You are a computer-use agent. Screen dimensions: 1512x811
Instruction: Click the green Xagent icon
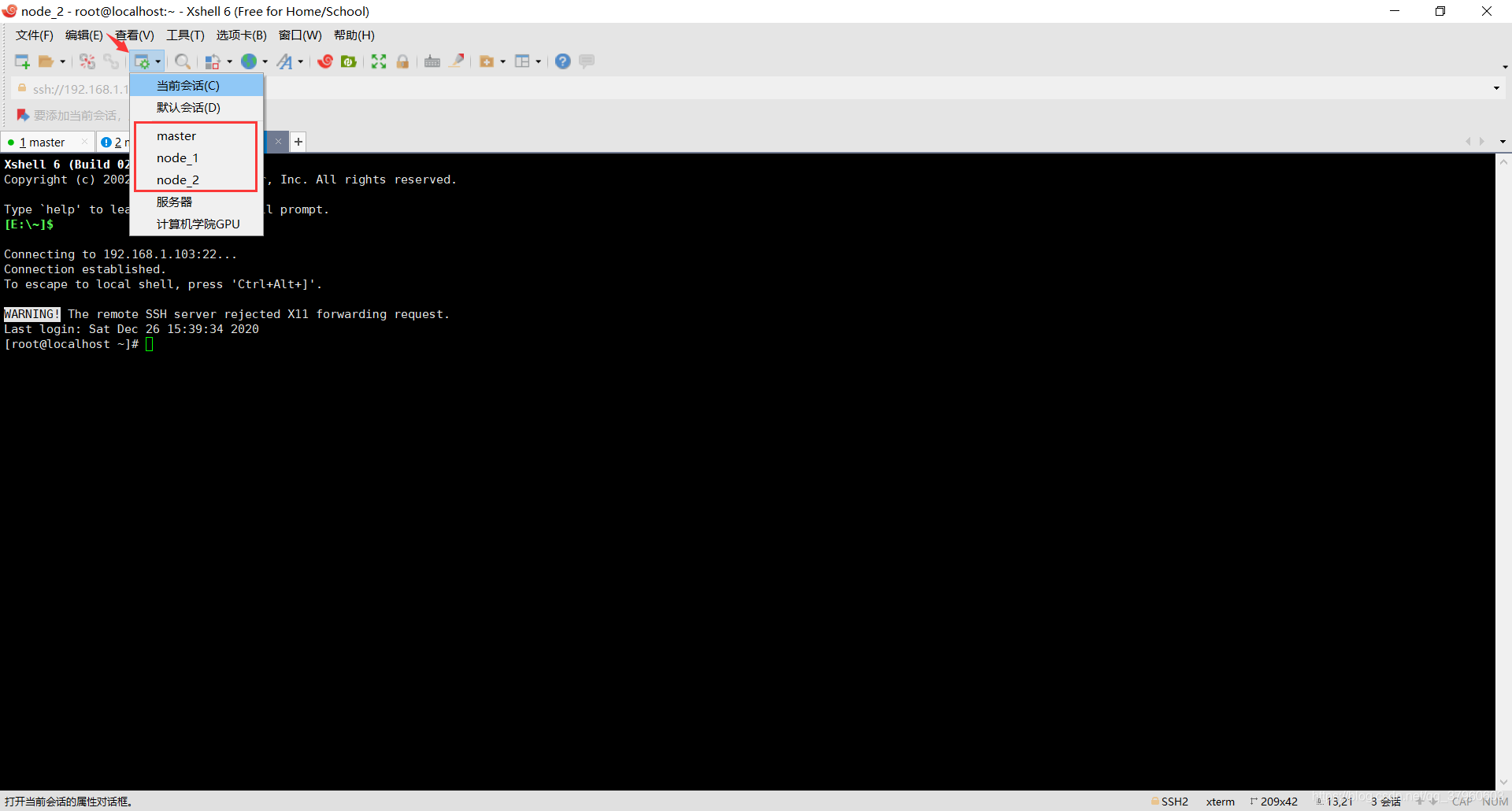[349, 61]
